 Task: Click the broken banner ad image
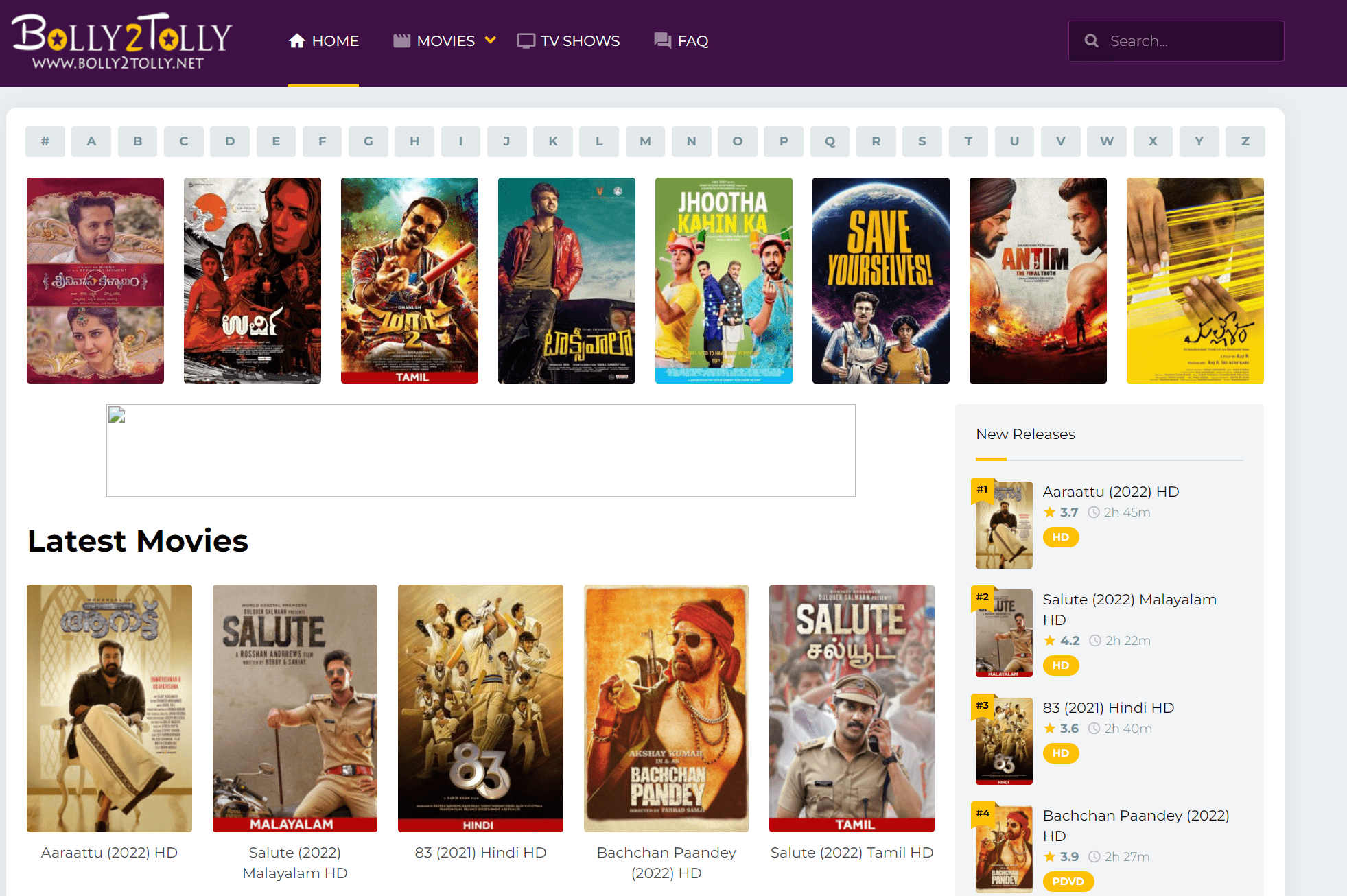(x=481, y=450)
